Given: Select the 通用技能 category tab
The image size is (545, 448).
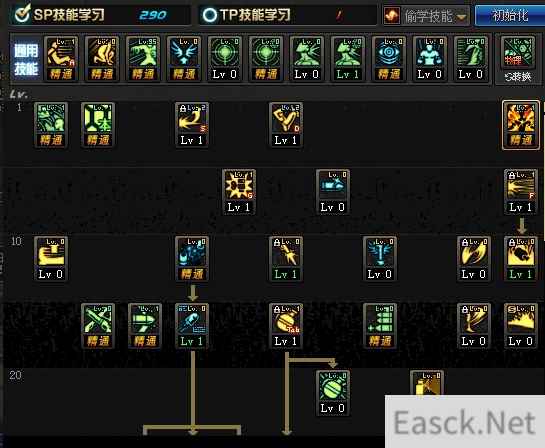Looking at the screenshot, I should [x=26, y=60].
